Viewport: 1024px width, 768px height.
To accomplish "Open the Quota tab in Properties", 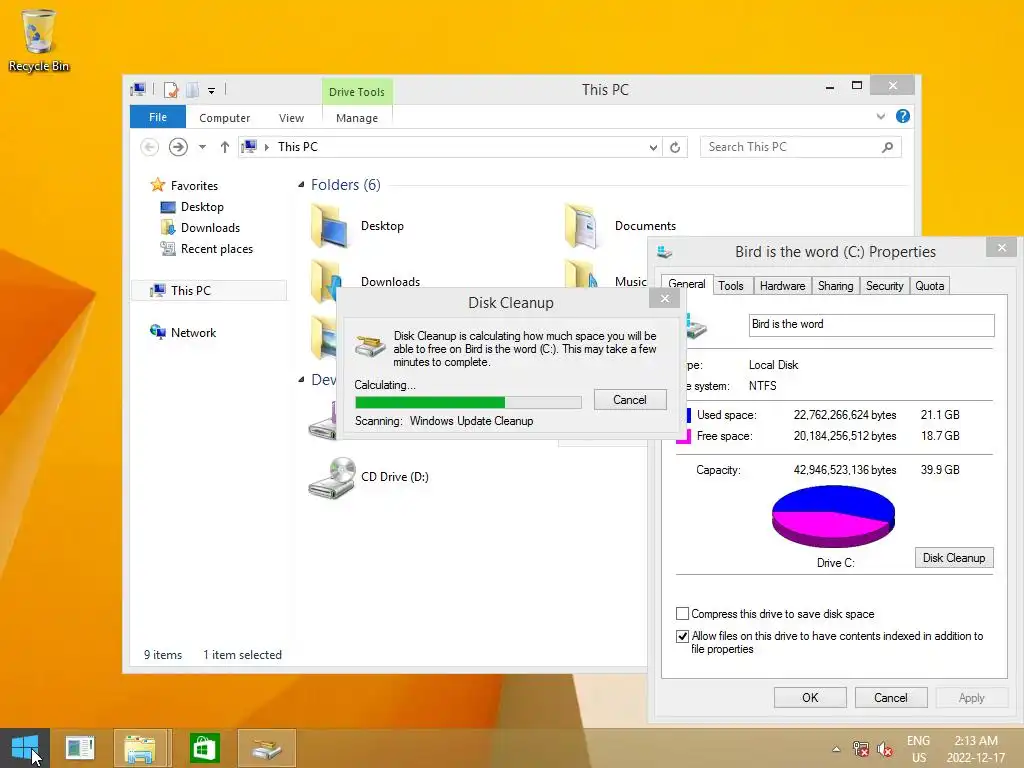I will [929, 286].
